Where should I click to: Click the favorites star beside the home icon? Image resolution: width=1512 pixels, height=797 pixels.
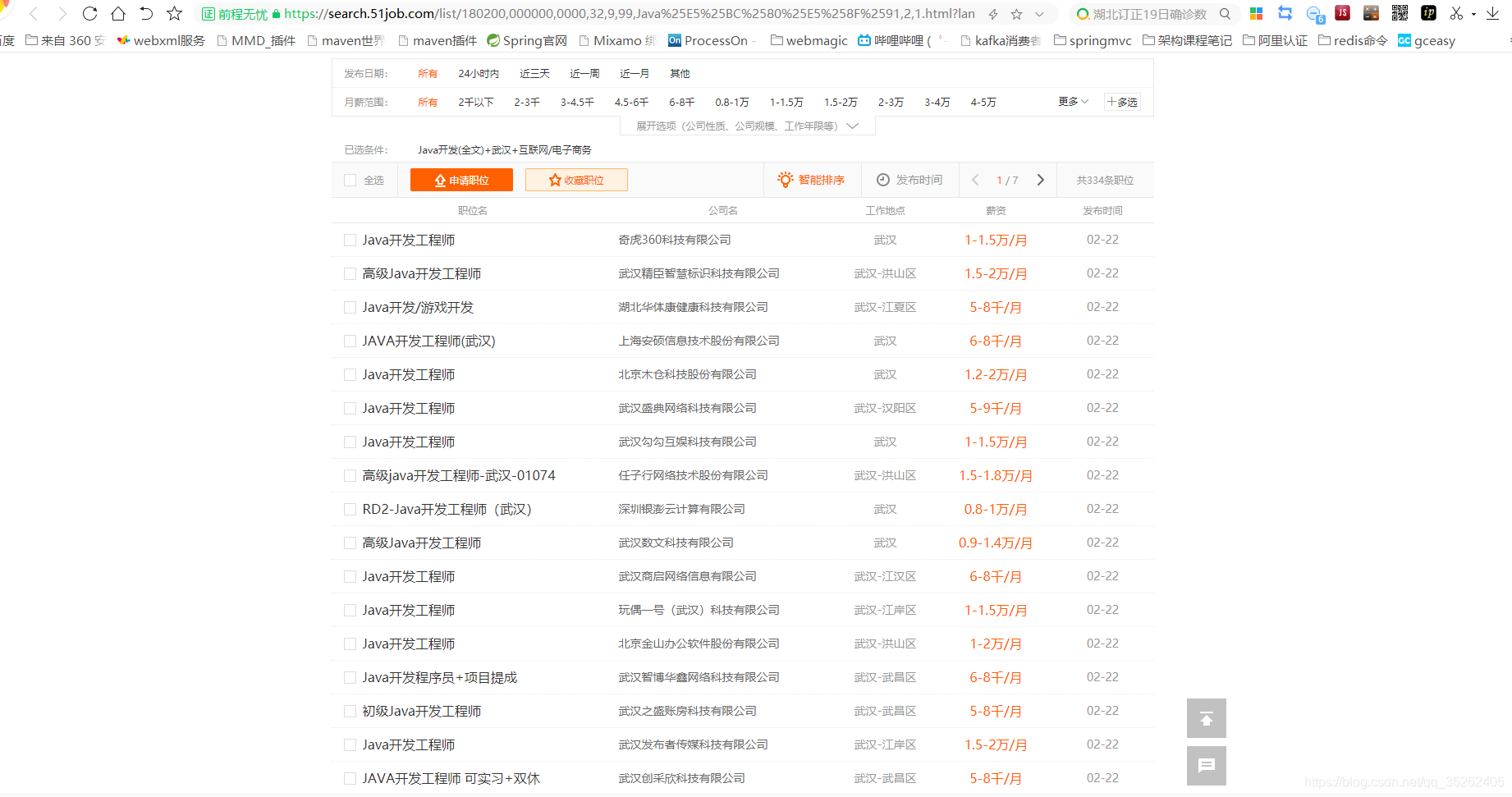pyautogui.click(x=174, y=14)
